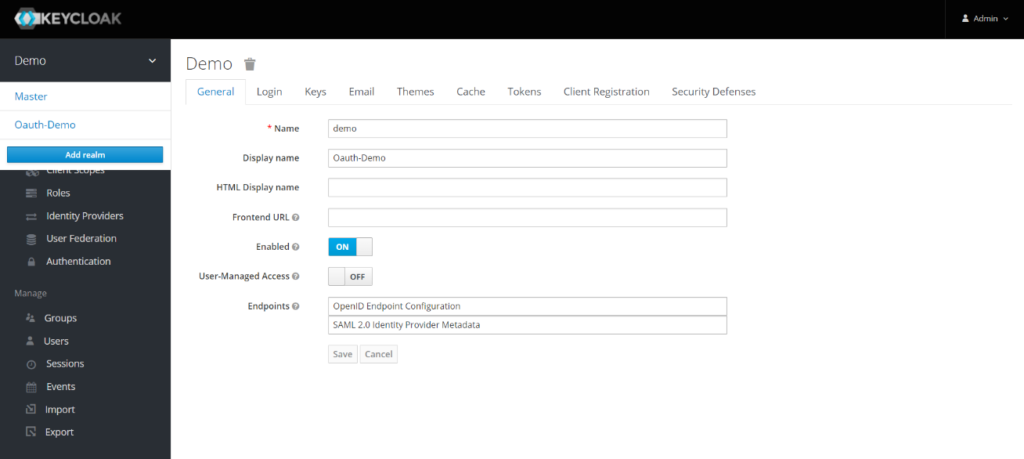Click the Sessions clock icon
Screen dimensions: 1024x459
[x=31, y=364]
